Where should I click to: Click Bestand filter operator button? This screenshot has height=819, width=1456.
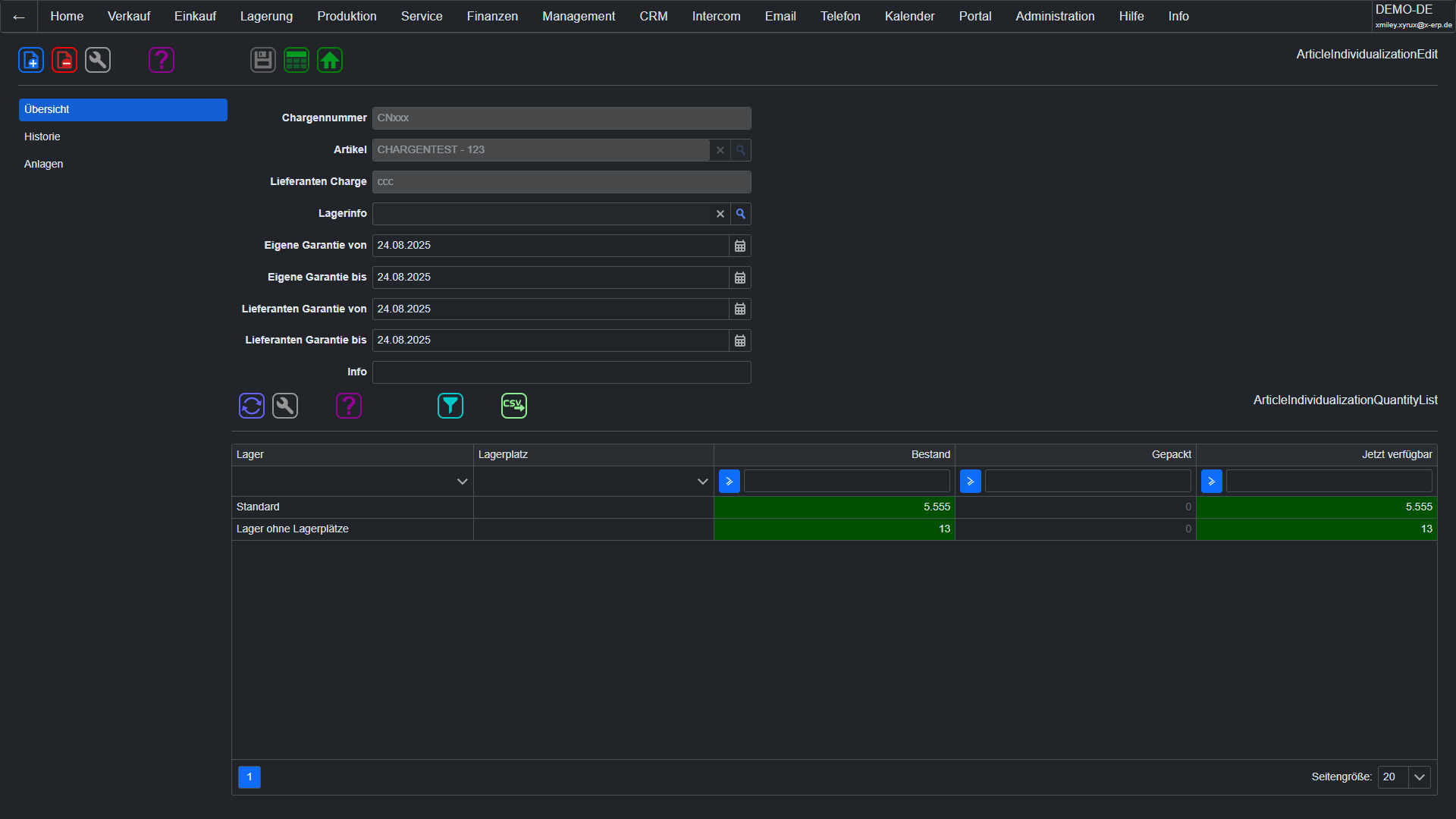(729, 482)
